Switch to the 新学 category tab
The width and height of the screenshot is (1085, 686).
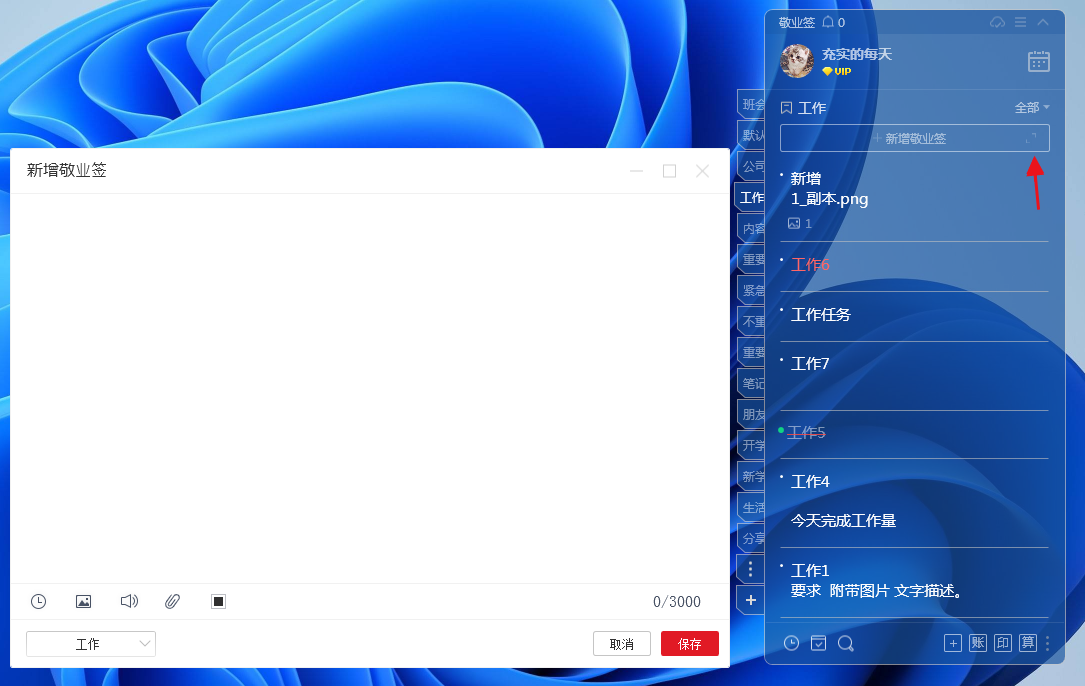[x=752, y=476]
